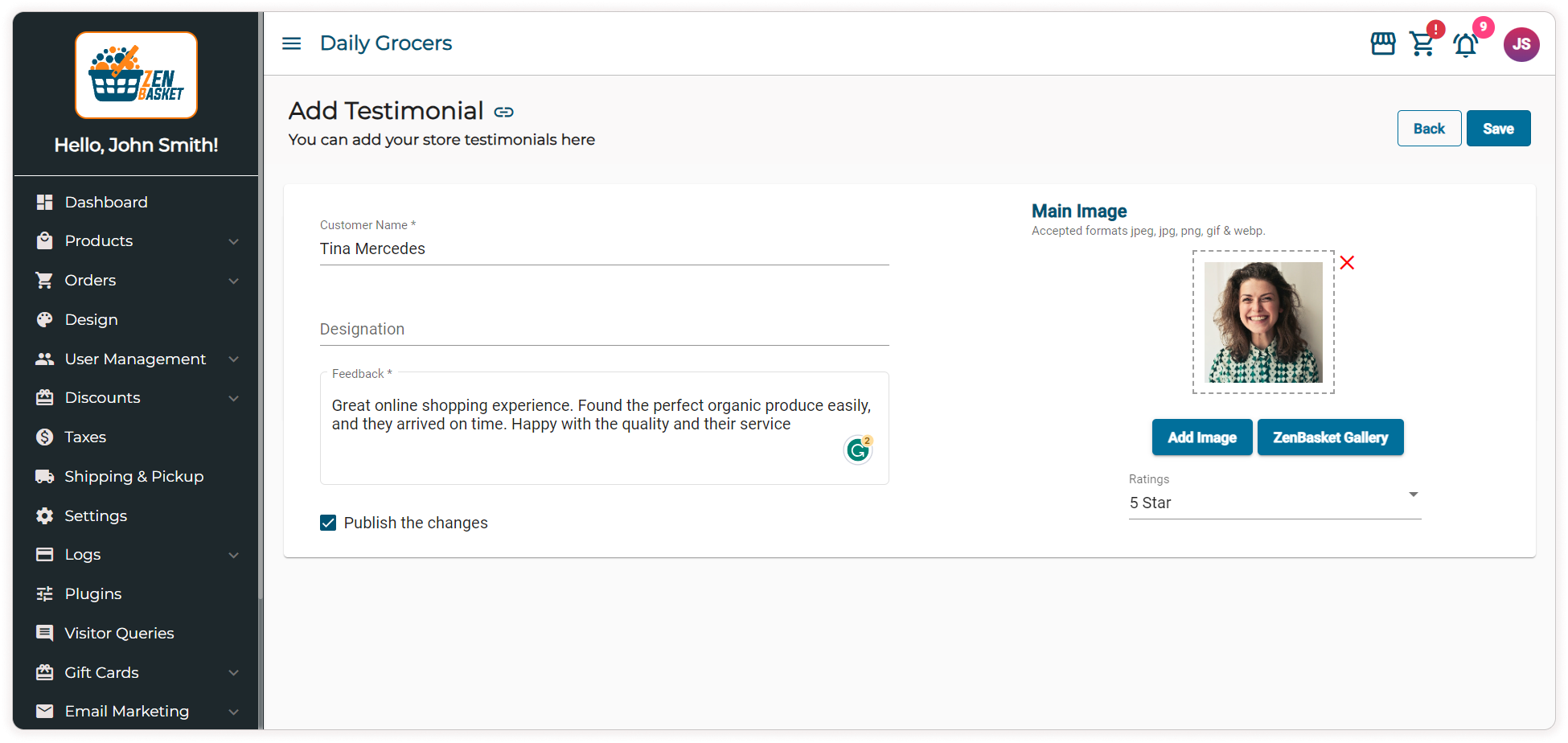
Task: Click the uploaded customer photo thumbnail
Action: pyautogui.click(x=1262, y=322)
